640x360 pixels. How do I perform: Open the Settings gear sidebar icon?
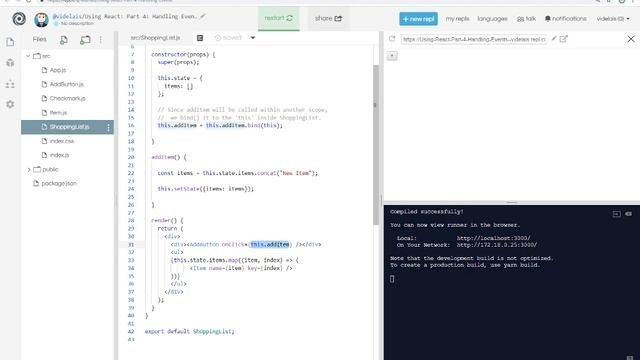click(x=10, y=104)
